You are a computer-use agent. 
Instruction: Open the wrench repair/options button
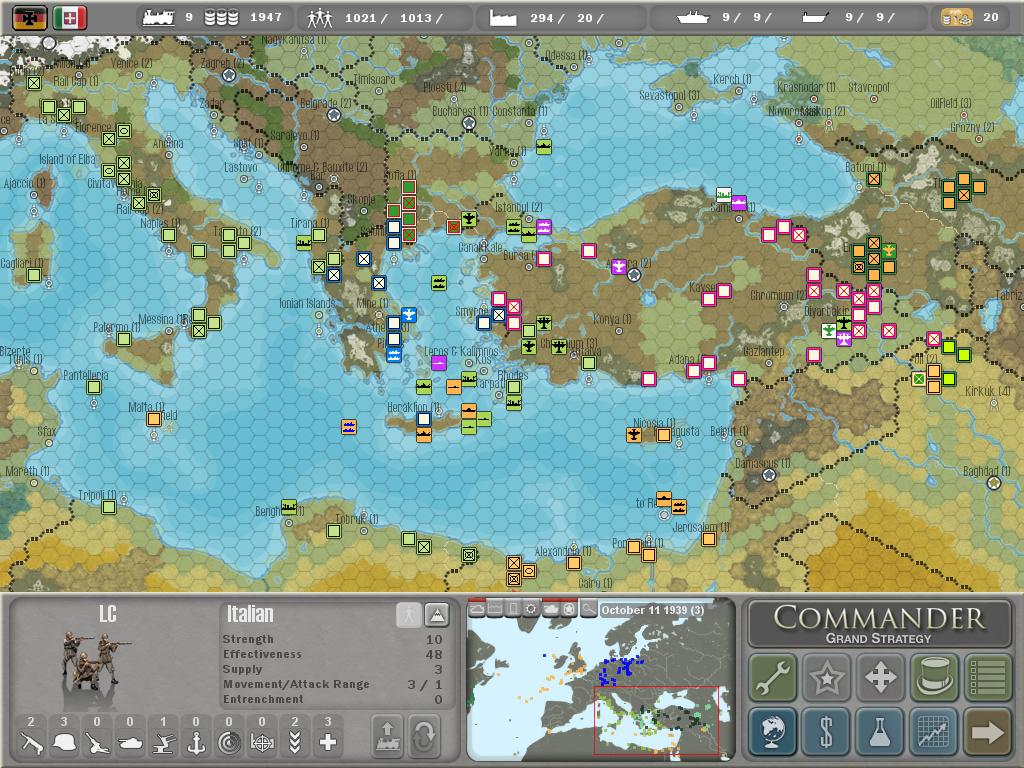click(773, 677)
